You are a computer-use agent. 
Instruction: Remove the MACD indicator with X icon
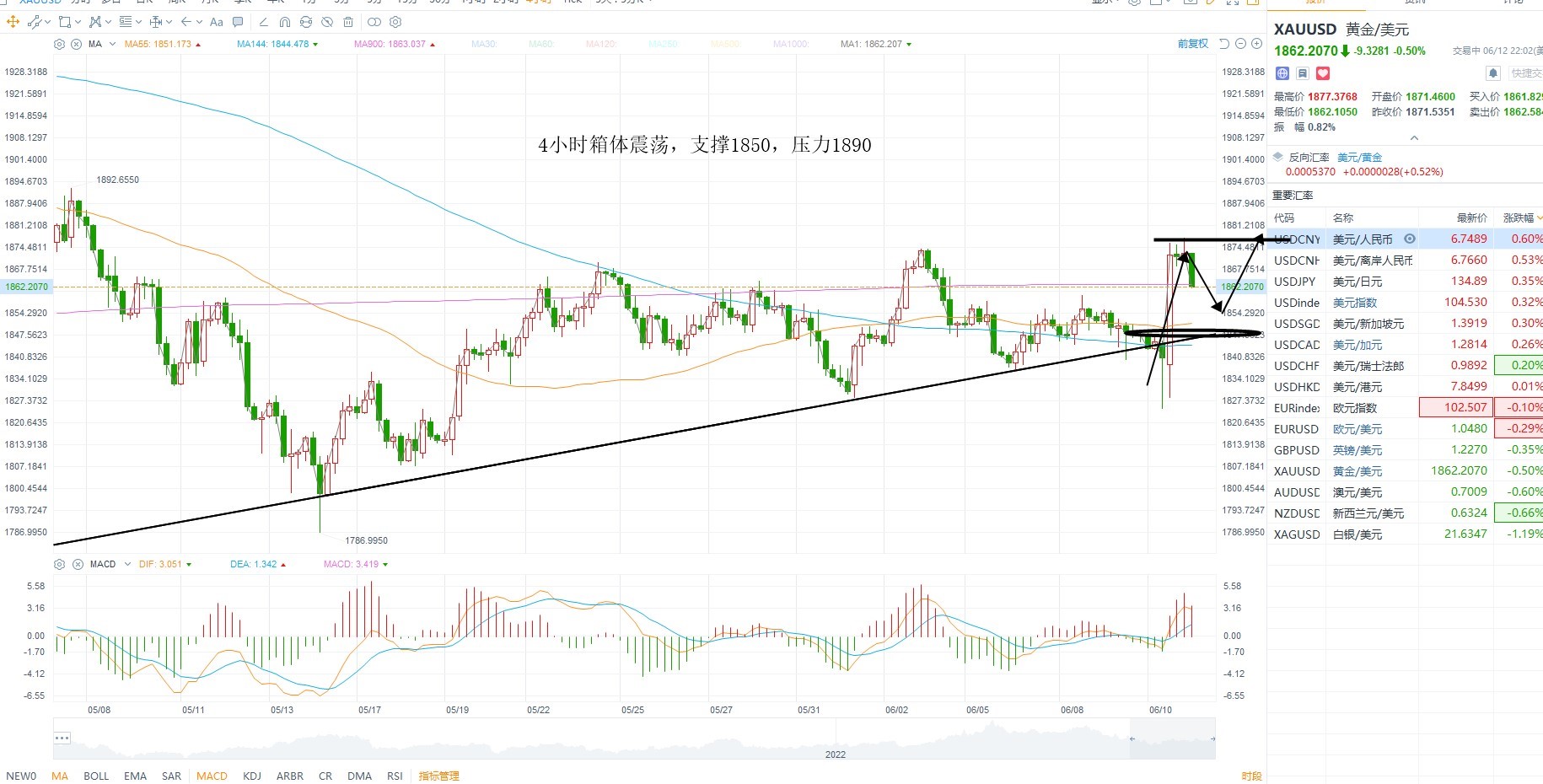[x=78, y=564]
